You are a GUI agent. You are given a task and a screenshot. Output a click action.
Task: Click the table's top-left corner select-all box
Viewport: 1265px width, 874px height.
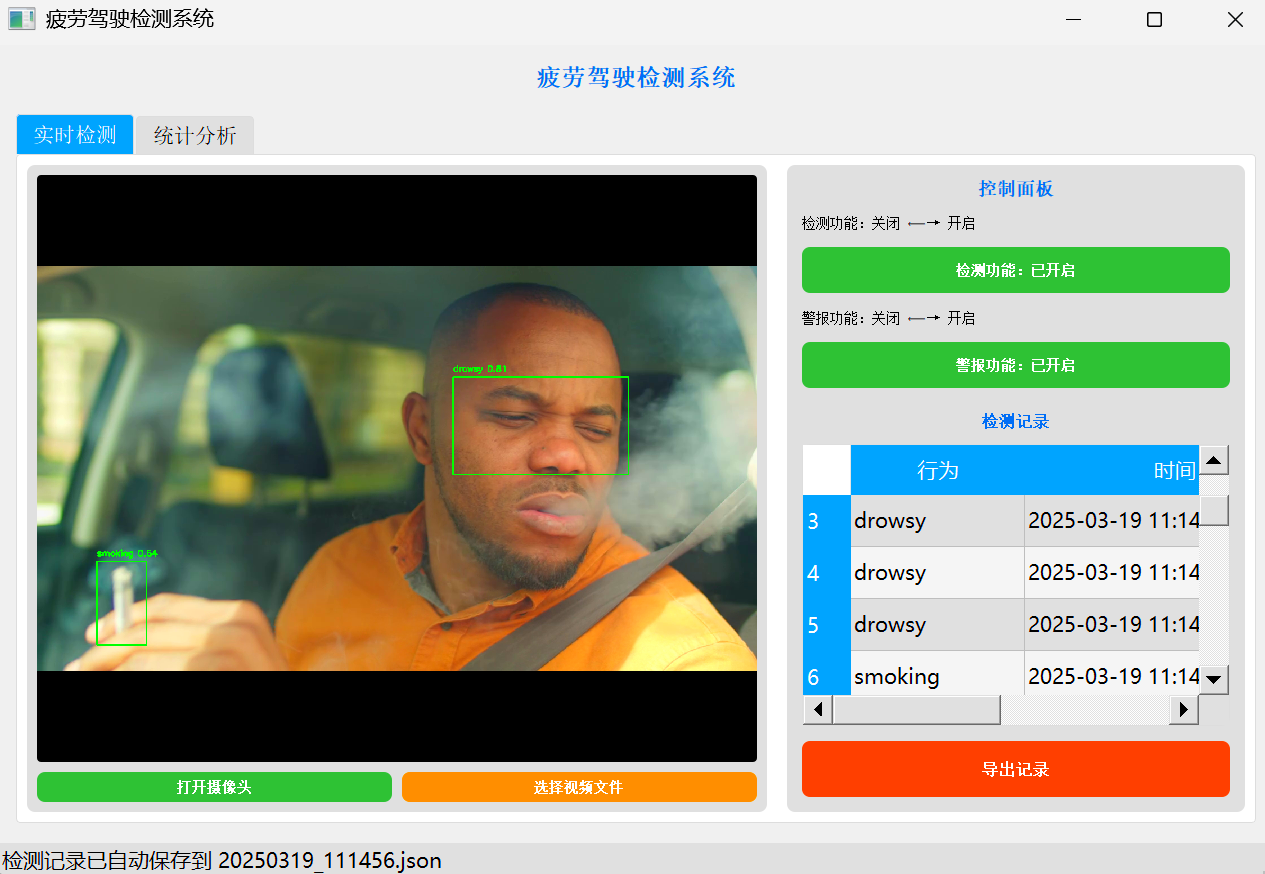coord(826,470)
